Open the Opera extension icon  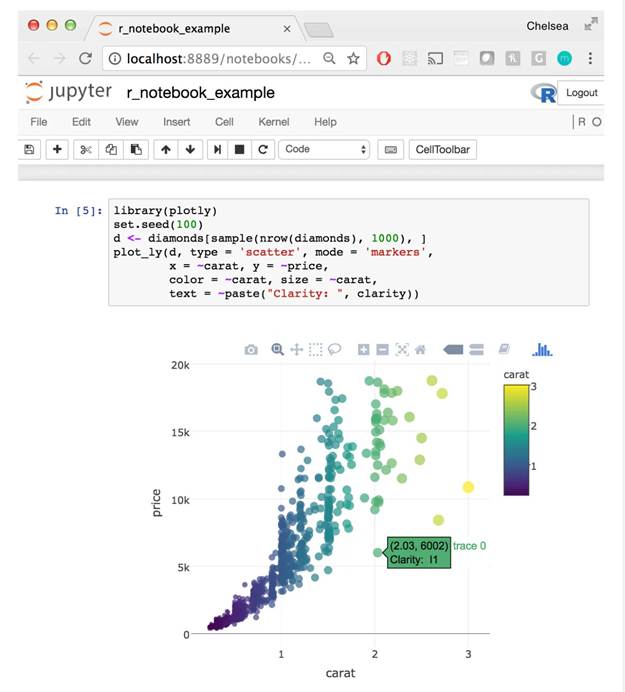pyautogui.click(x=384, y=58)
